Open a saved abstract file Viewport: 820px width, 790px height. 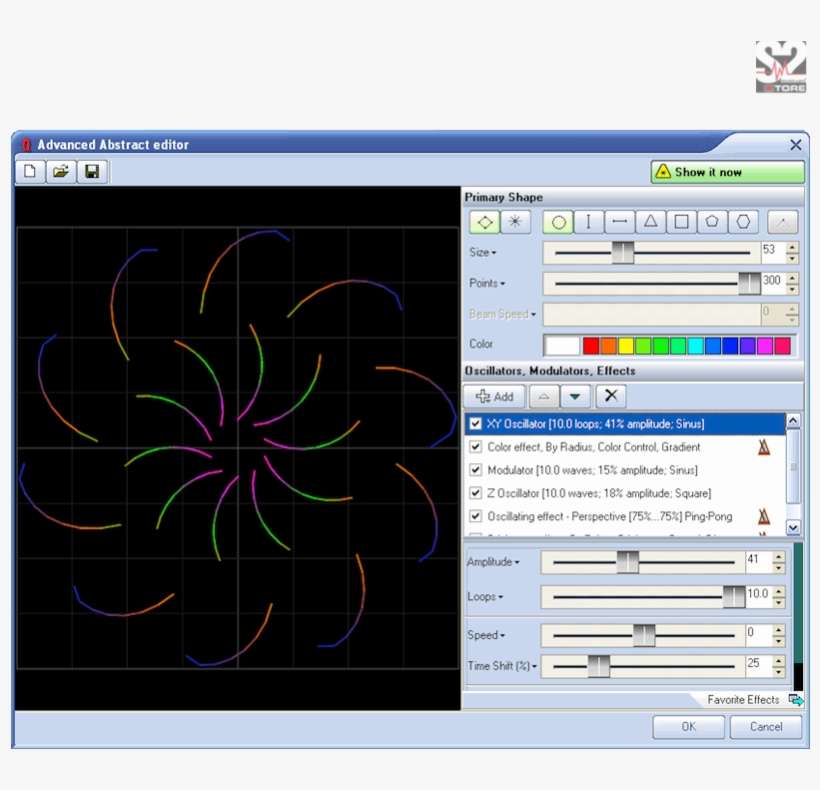pos(60,171)
